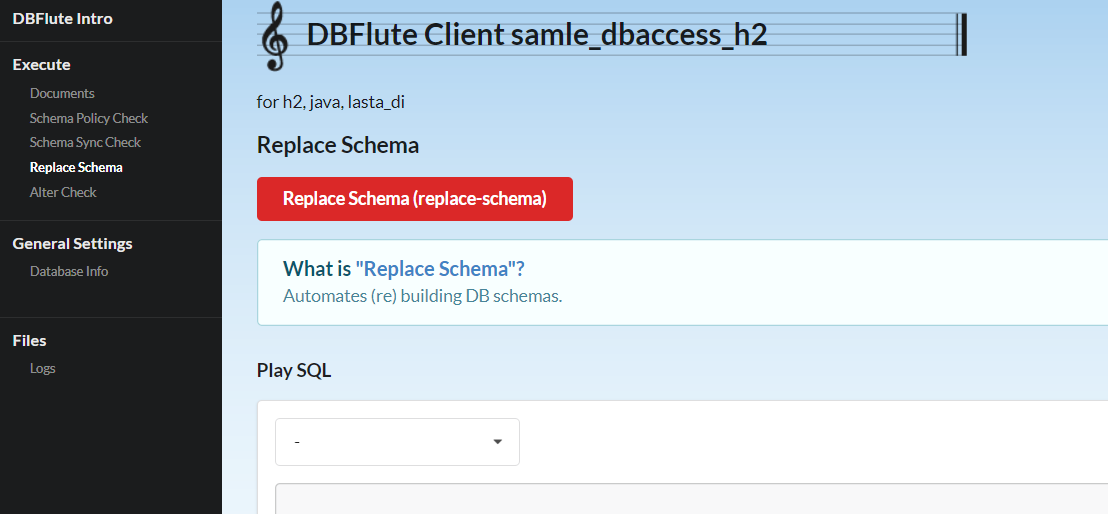Viewport: 1108px width, 514px height.
Task: Follow the blue "Replace Schema" link in the info box
Action: (x=439, y=269)
